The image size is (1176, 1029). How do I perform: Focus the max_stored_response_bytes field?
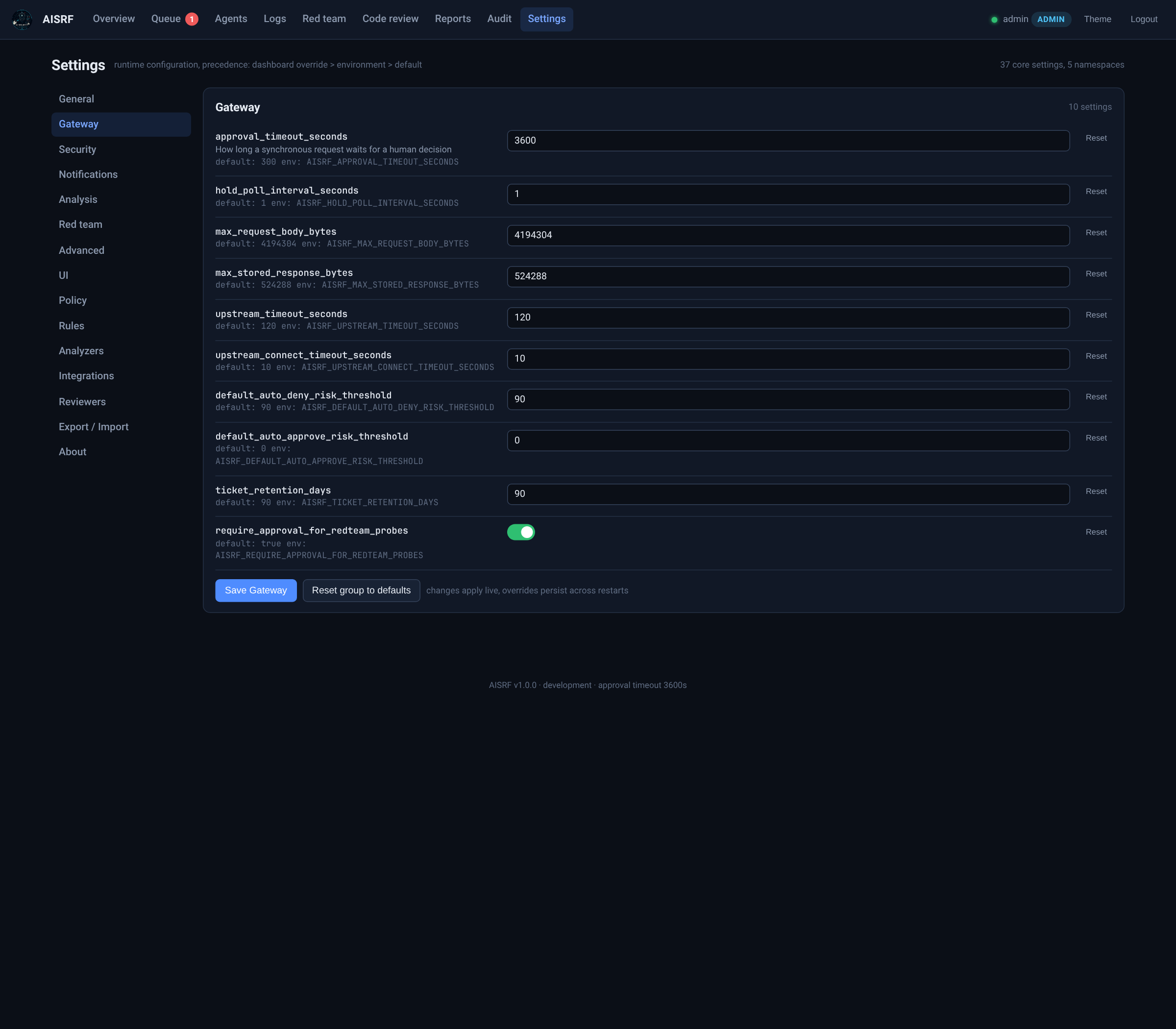(x=788, y=276)
